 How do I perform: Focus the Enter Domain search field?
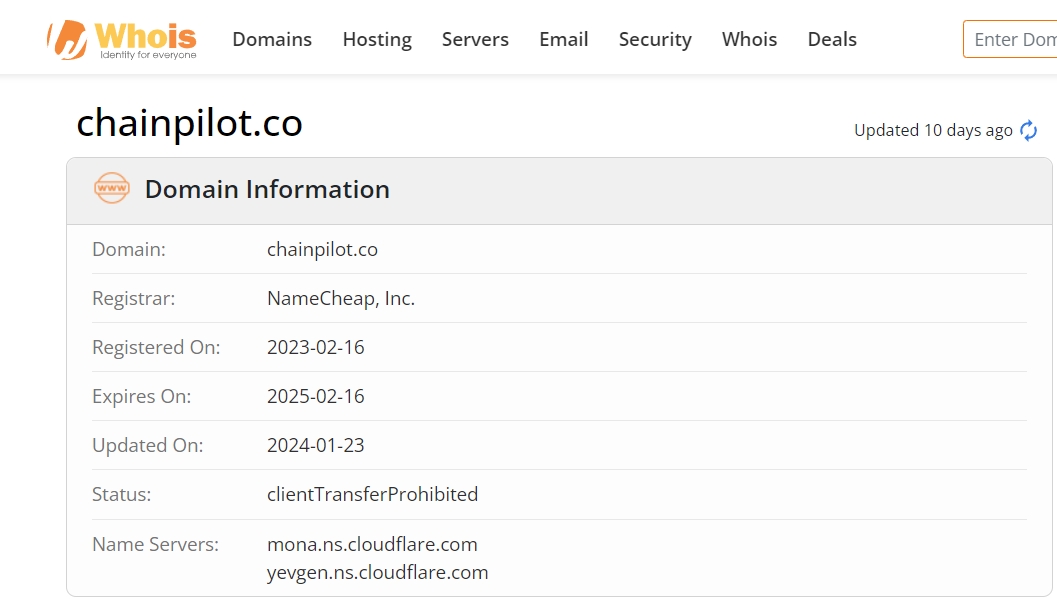pos(1013,39)
